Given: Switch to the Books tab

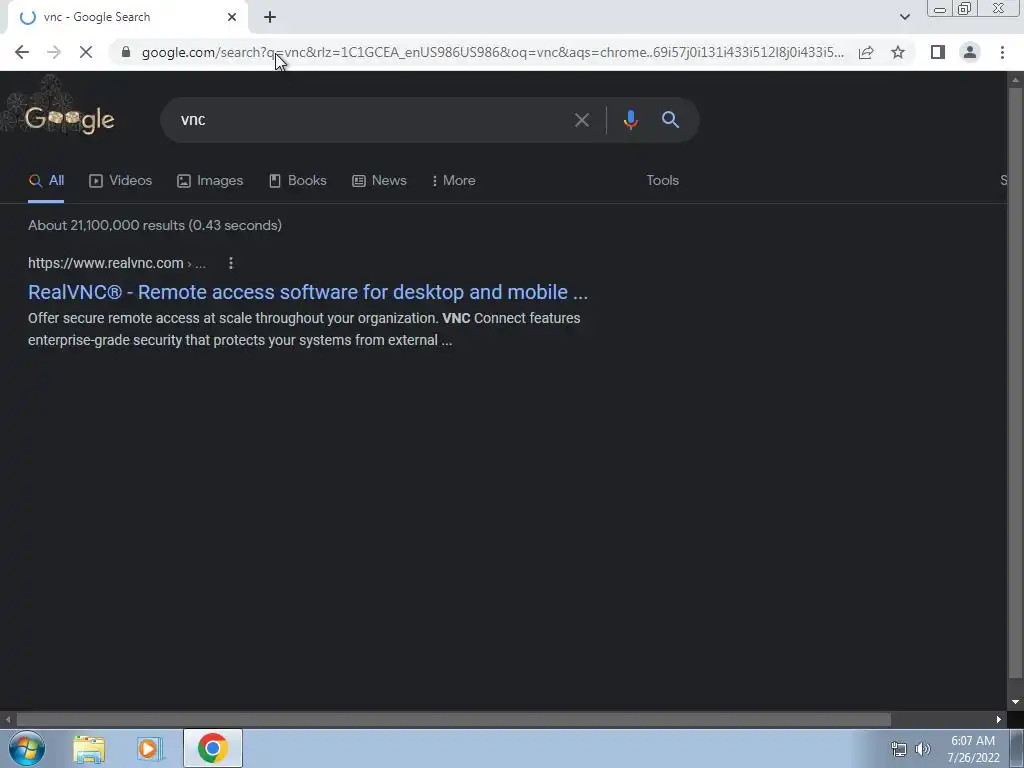Looking at the screenshot, I should 298,181.
